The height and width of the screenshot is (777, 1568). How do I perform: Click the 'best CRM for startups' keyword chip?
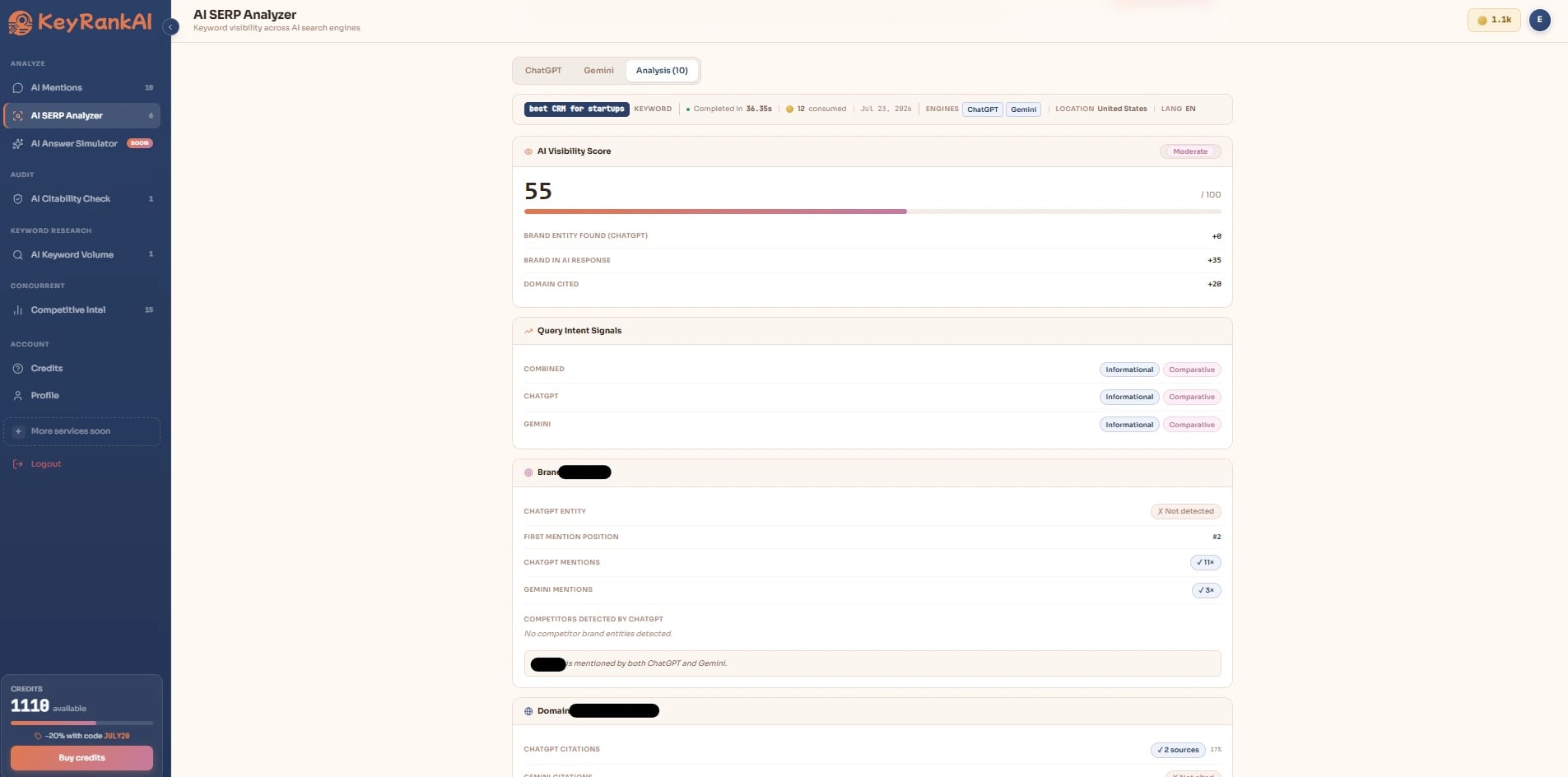point(577,109)
